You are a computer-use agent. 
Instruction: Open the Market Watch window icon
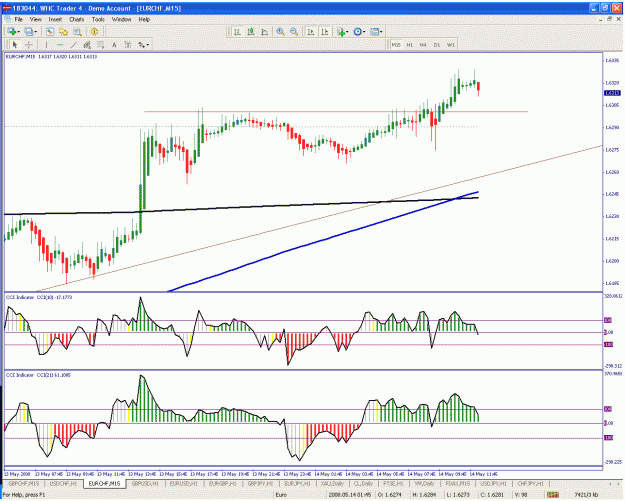pos(50,31)
